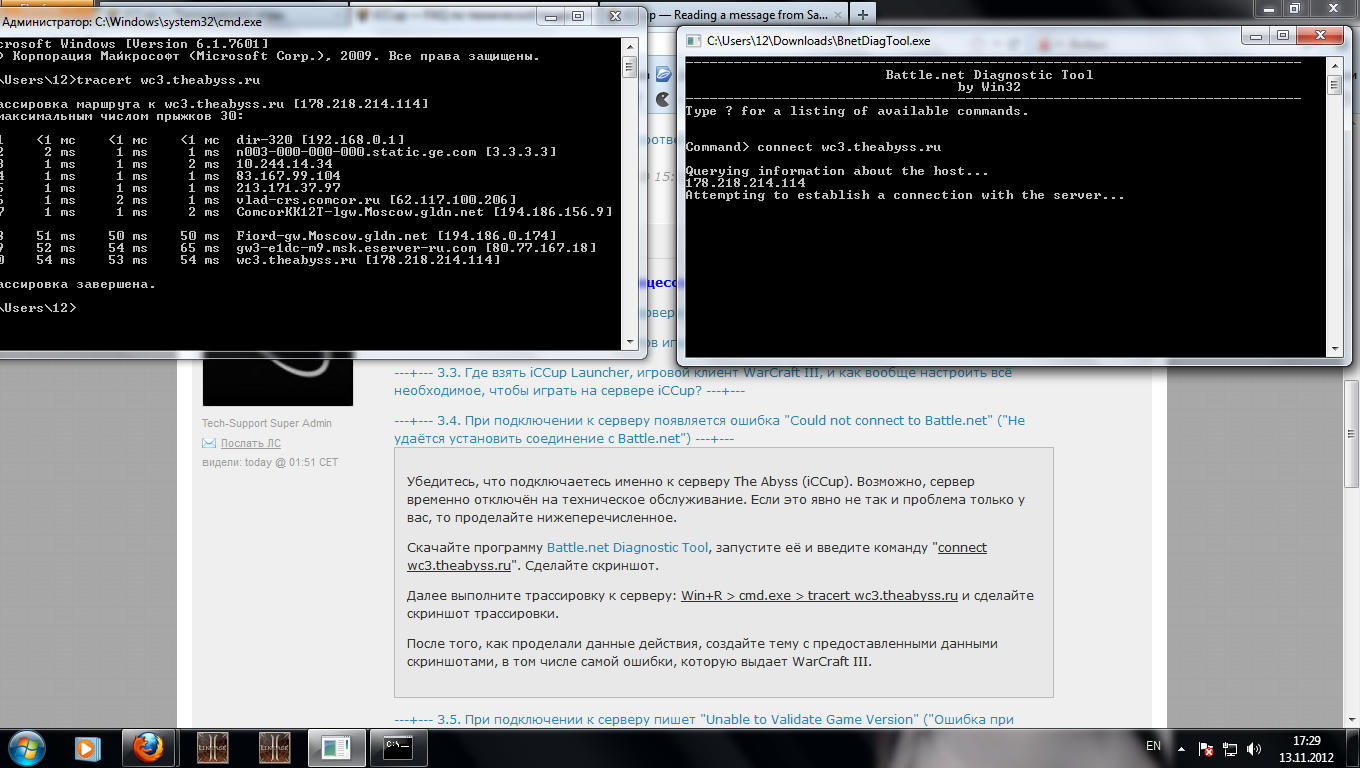Switch the EN input language indicator
This screenshot has height=768, width=1360.
point(1153,747)
